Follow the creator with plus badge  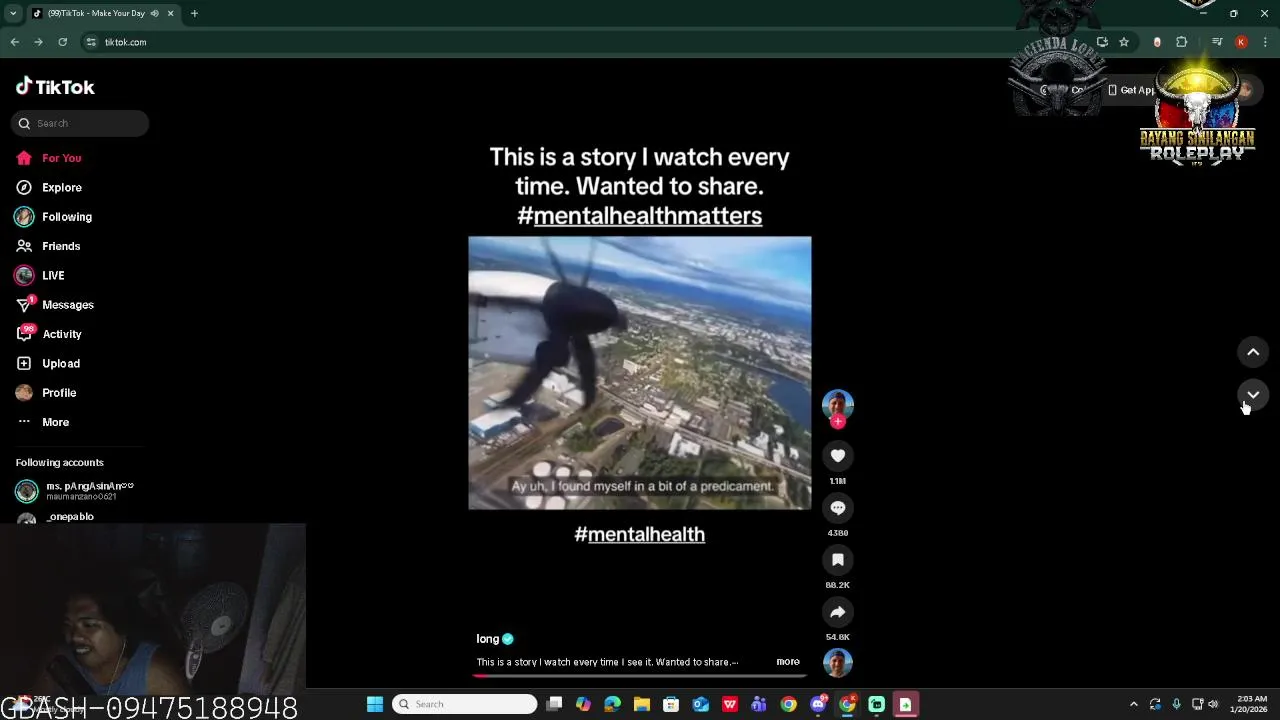[x=838, y=422]
